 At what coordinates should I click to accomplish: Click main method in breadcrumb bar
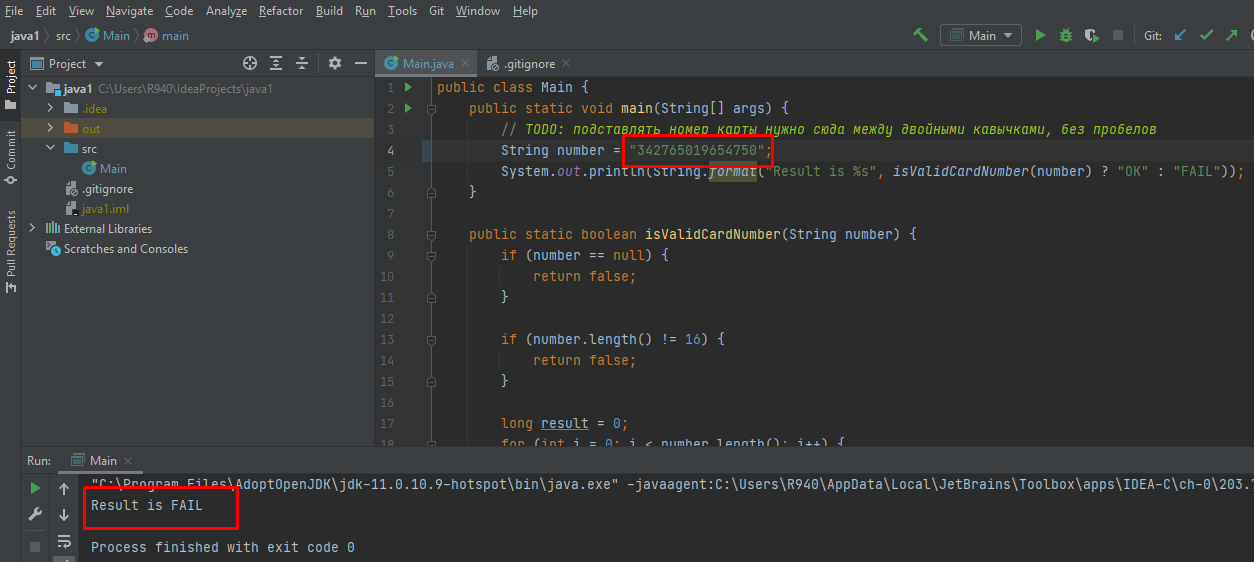167,35
